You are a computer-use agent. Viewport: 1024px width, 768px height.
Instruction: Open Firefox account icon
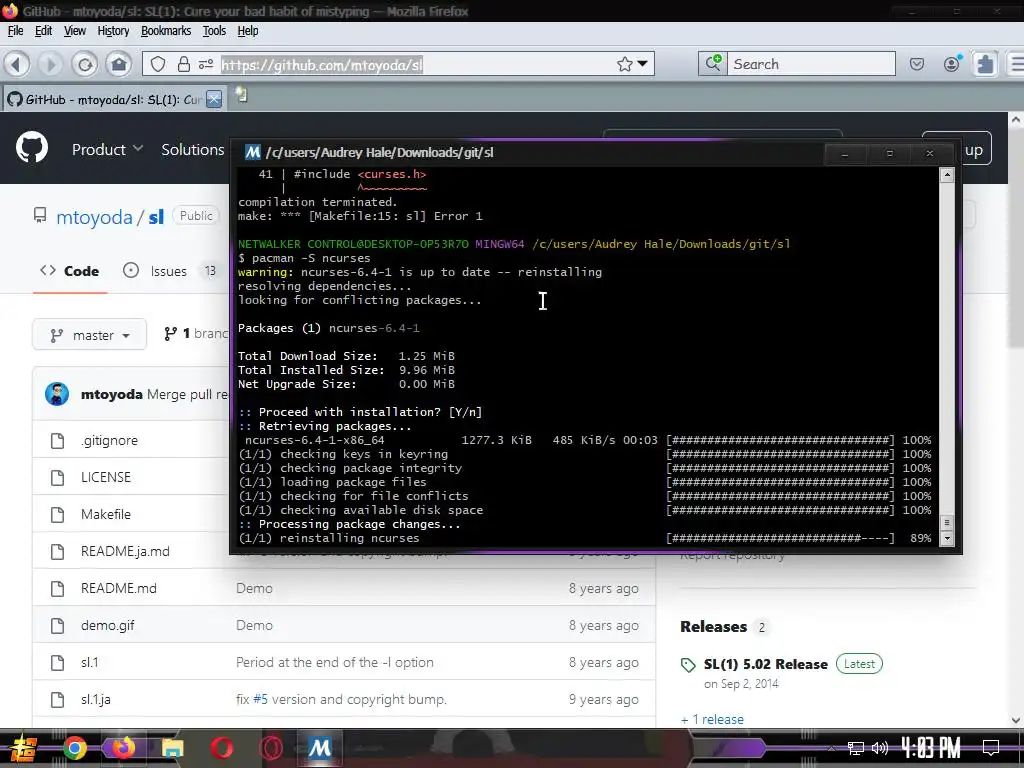click(952, 63)
